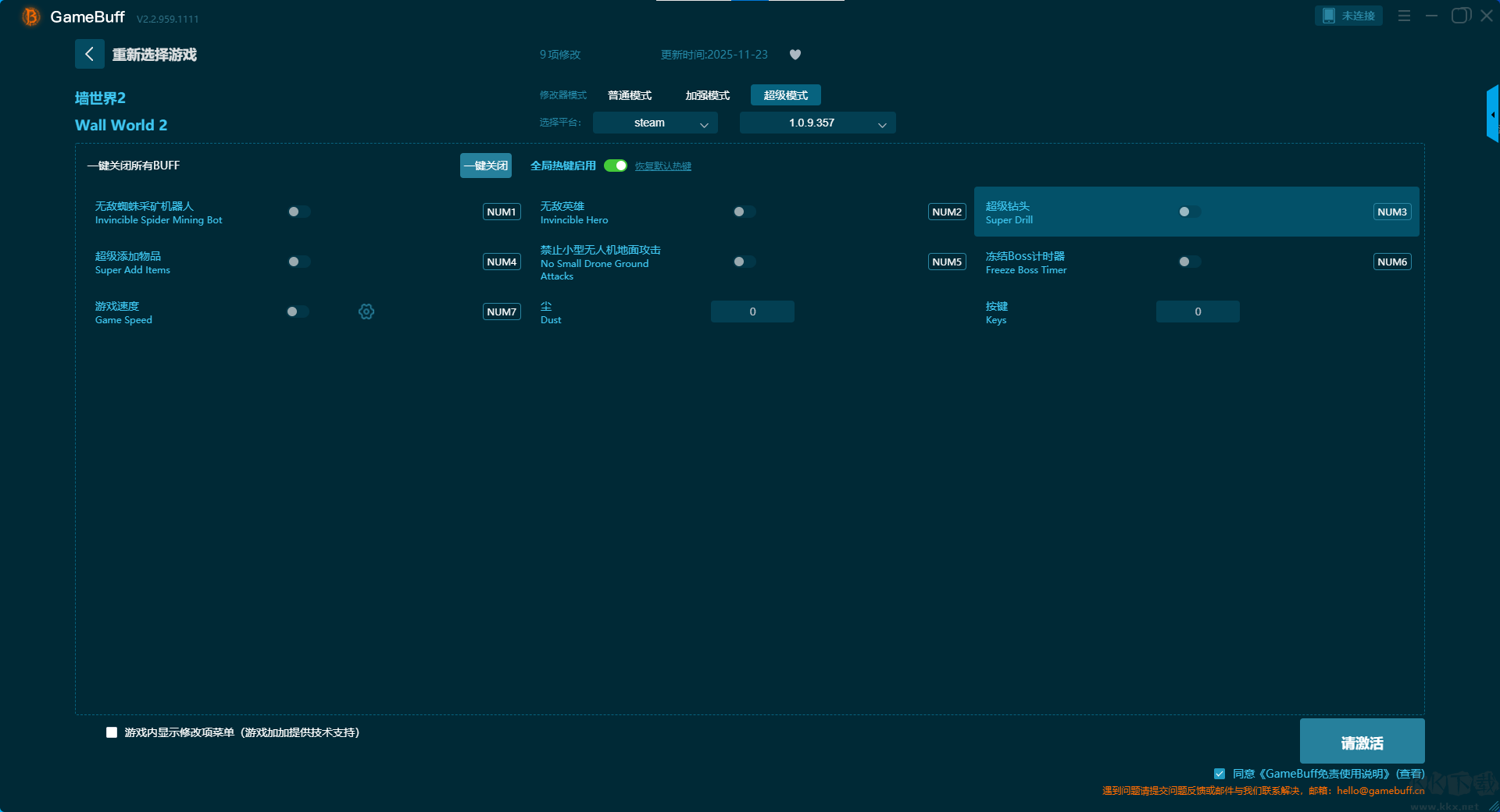The height and width of the screenshot is (812, 1500).
Task: Disable the global hotkey toggle
Action: tap(616, 166)
